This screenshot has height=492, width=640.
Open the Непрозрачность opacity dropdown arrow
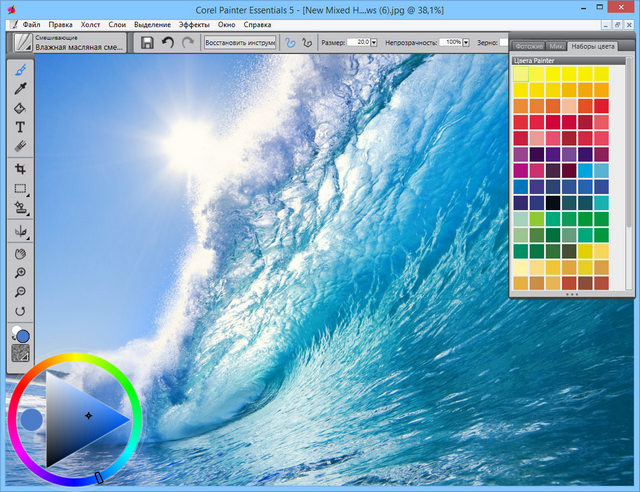point(466,43)
